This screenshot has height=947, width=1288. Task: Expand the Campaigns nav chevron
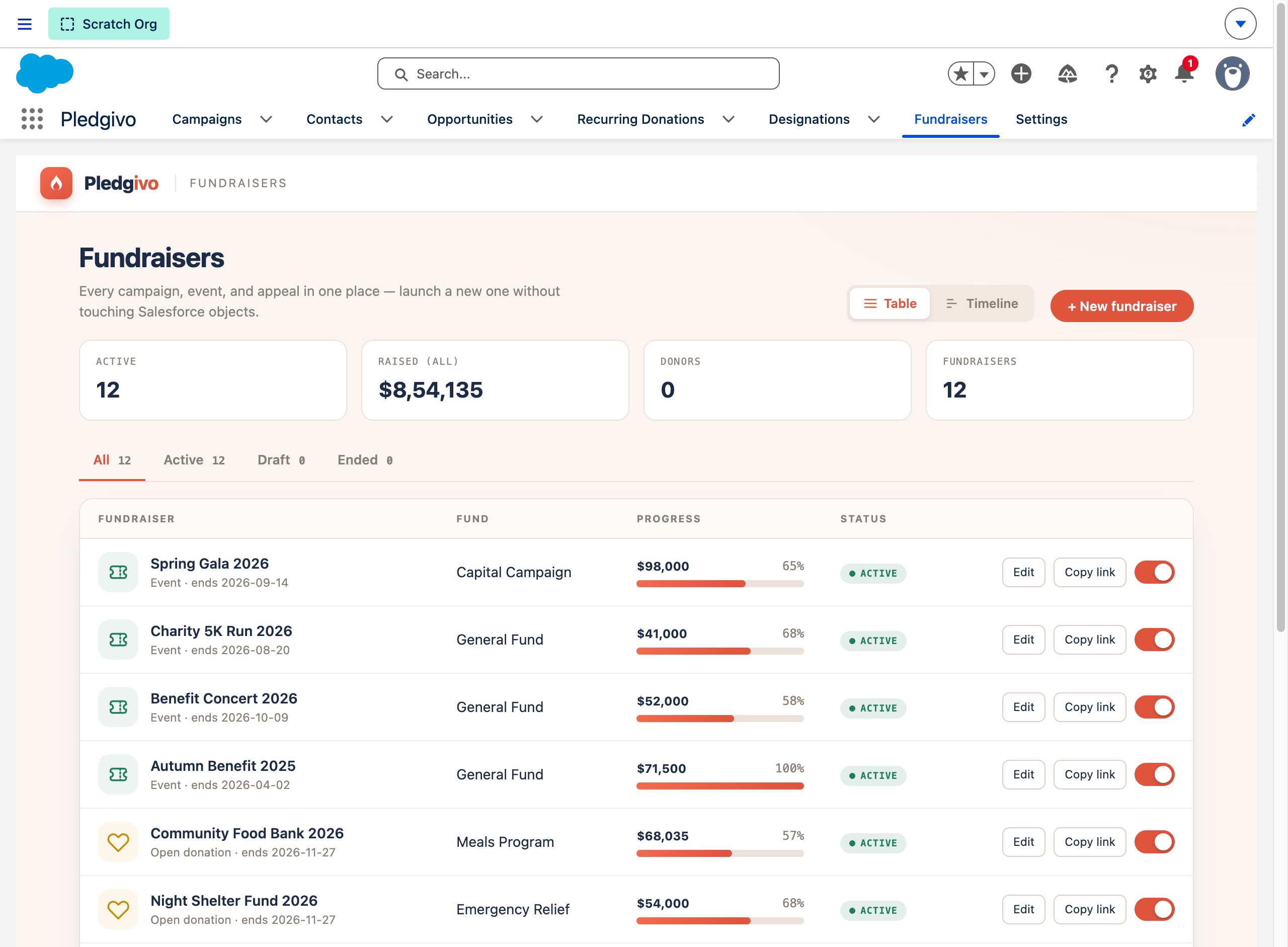pyautogui.click(x=266, y=119)
